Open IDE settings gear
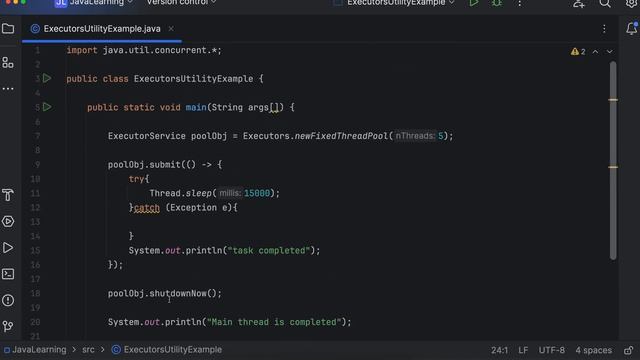The width and height of the screenshot is (640, 360). coord(631,4)
